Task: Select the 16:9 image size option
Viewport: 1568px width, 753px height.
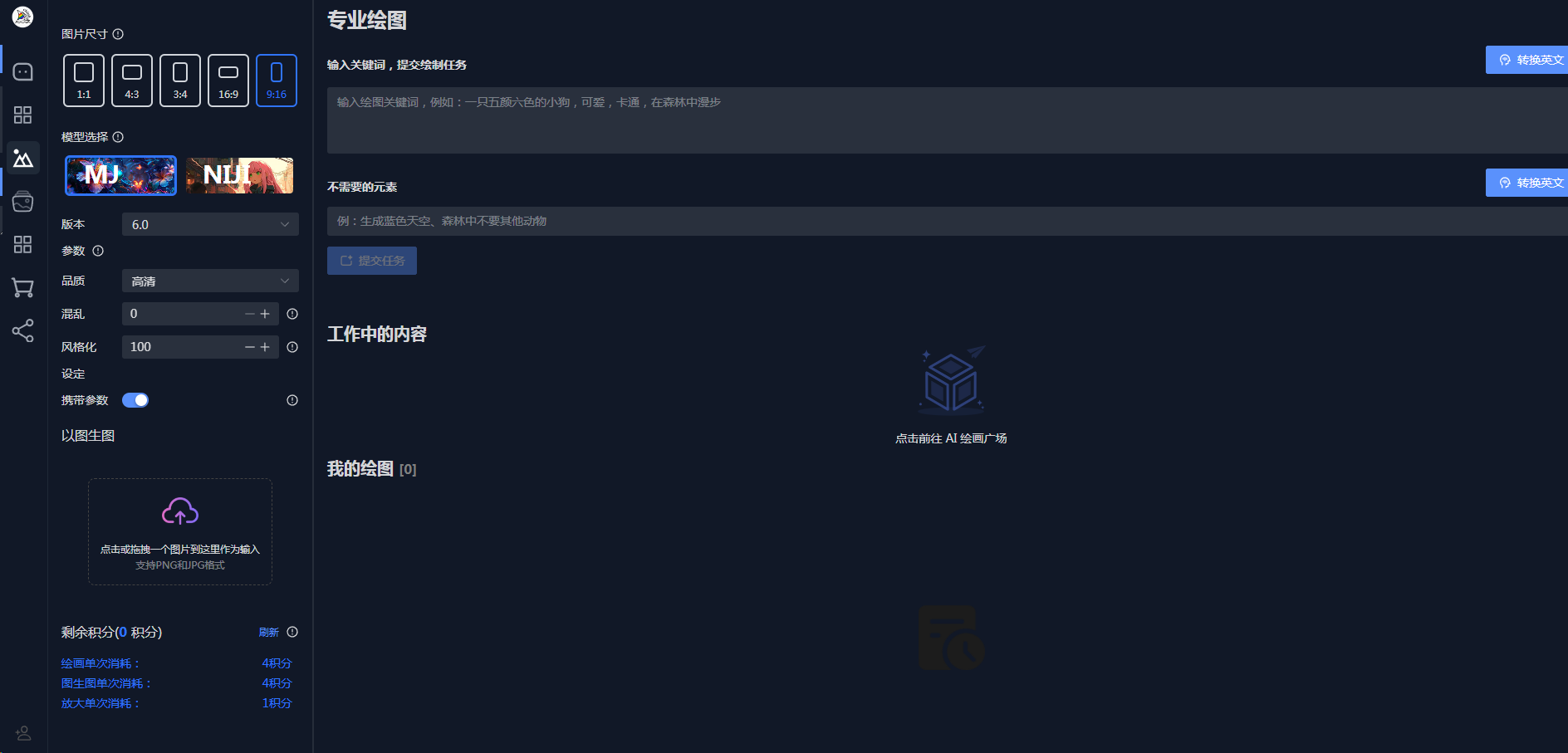Action: click(228, 81)
